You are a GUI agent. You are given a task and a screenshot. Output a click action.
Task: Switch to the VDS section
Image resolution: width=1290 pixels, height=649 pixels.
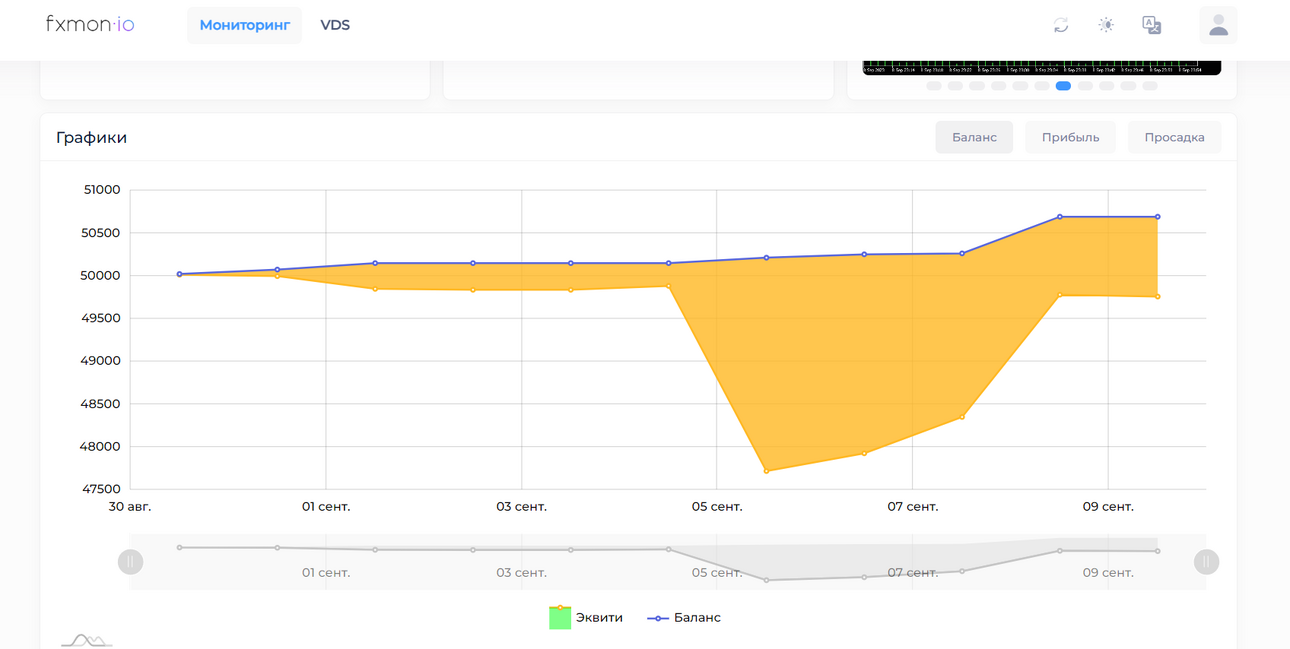[x=335, y=25]
